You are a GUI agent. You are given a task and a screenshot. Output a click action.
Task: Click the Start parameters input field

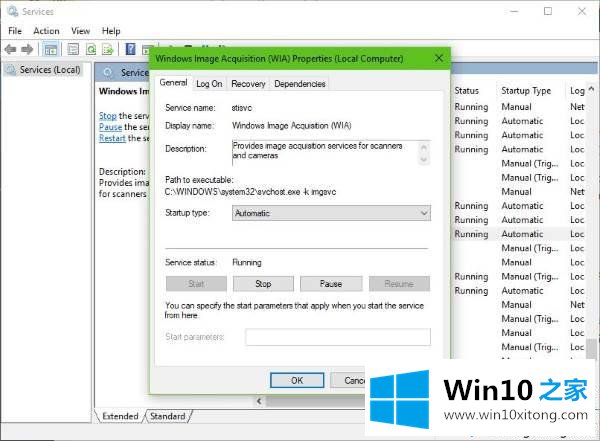[x=338, y=337]
